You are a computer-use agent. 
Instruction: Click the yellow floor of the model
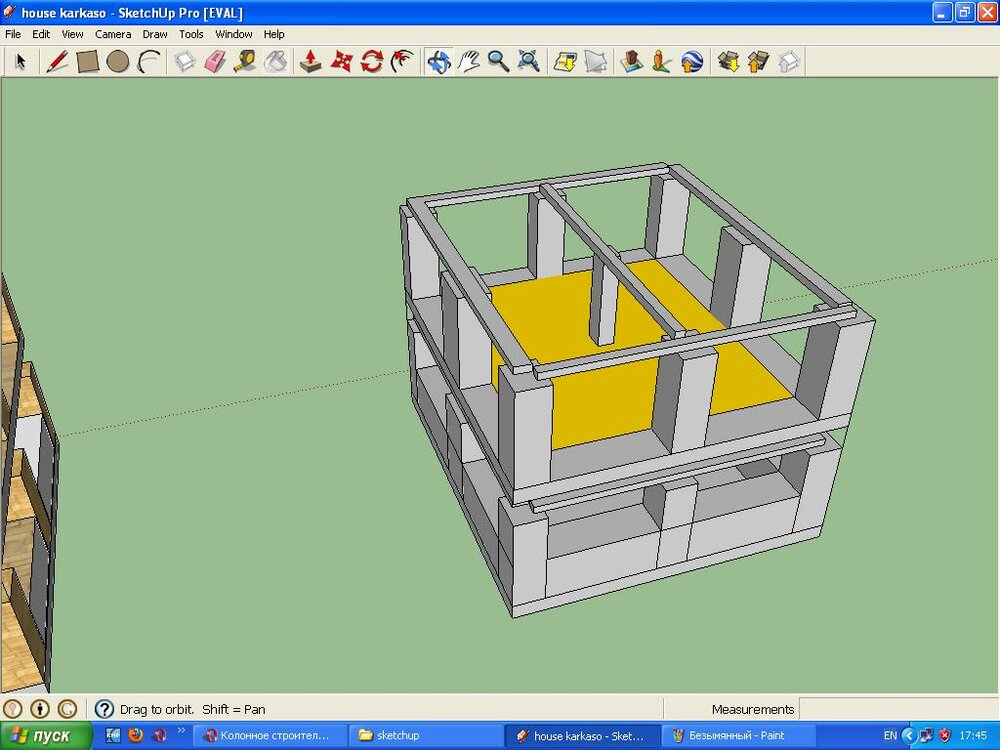(600, 400)
